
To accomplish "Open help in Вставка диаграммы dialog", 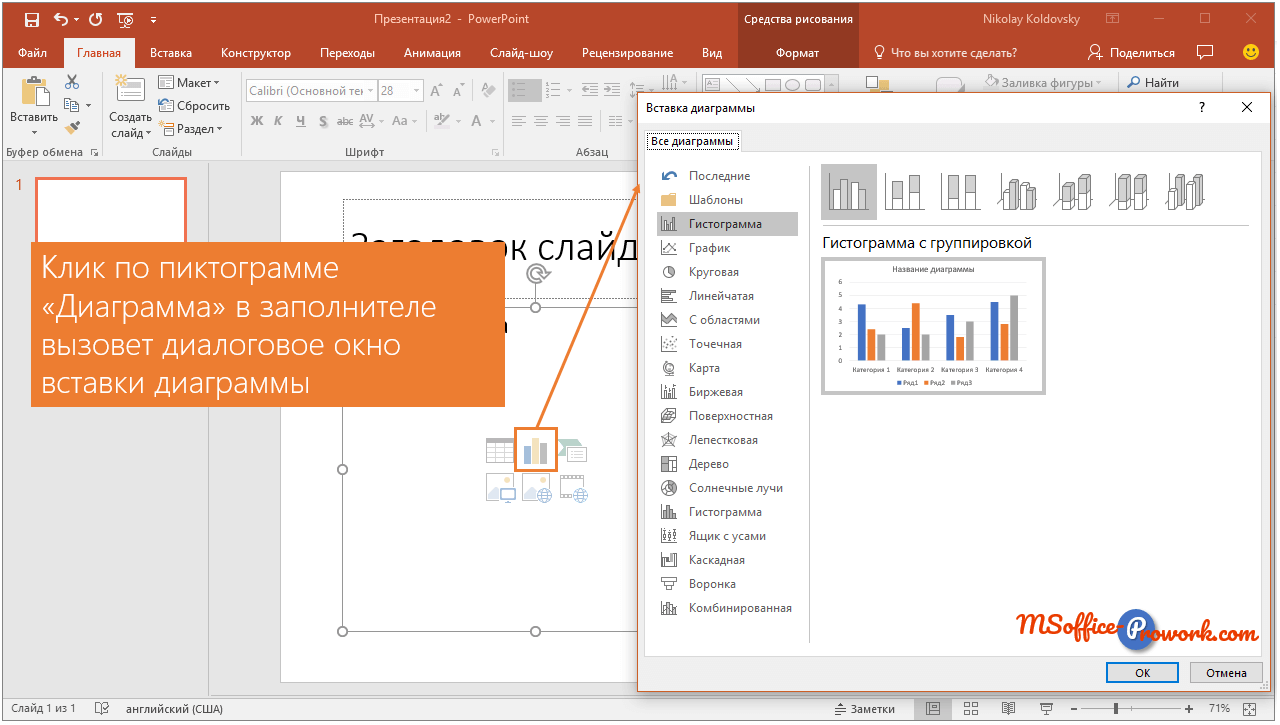I will click(x=1202, y=107).
